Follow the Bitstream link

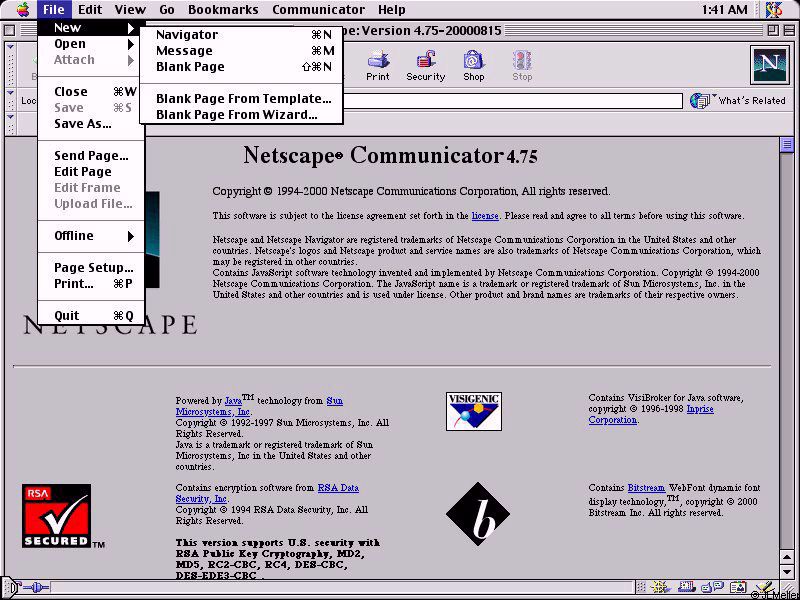[646, 488]
